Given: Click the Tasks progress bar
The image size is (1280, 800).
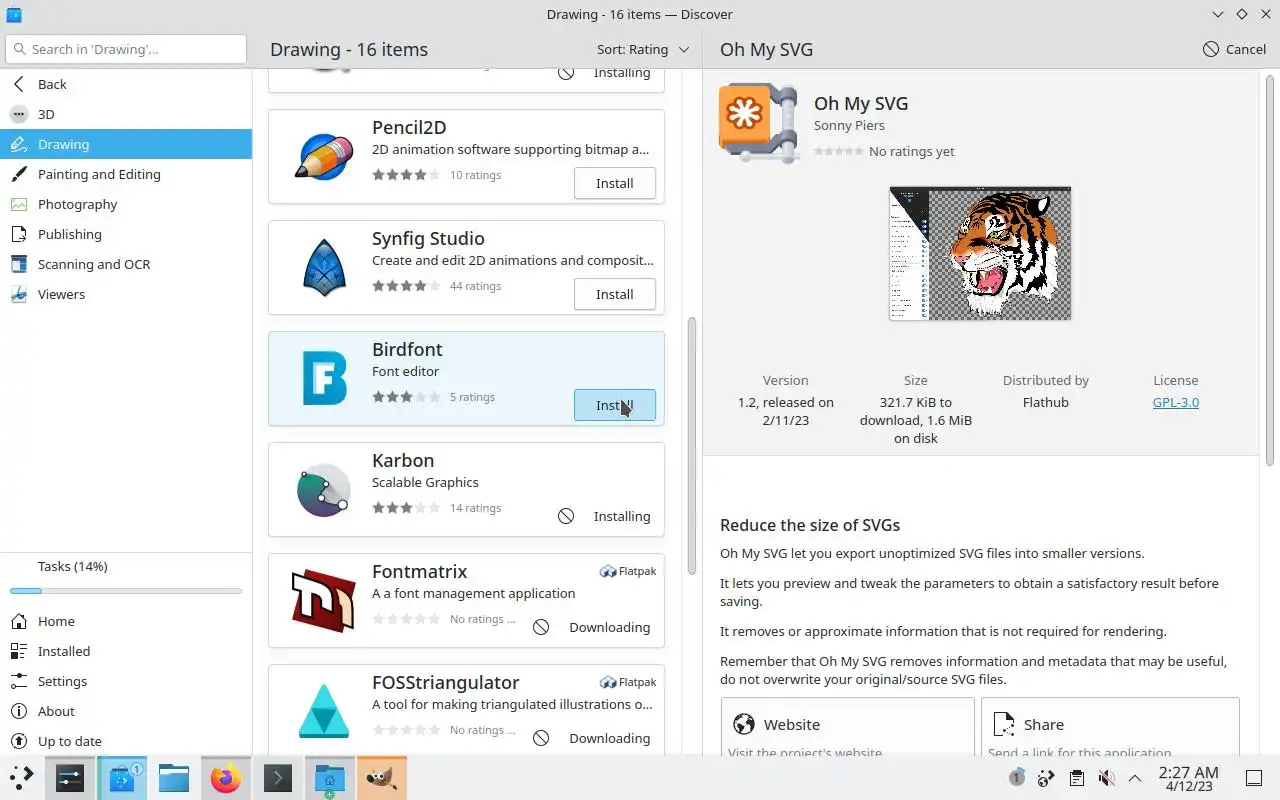Looking at the screenshot, I should 126,591.
